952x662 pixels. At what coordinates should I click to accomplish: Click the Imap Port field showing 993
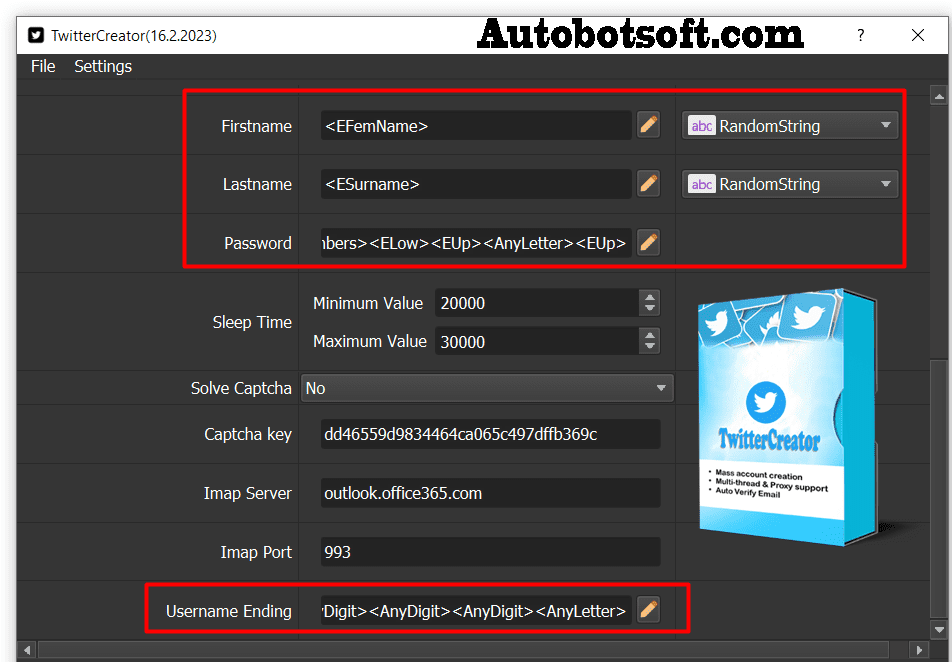coord(491,551)
